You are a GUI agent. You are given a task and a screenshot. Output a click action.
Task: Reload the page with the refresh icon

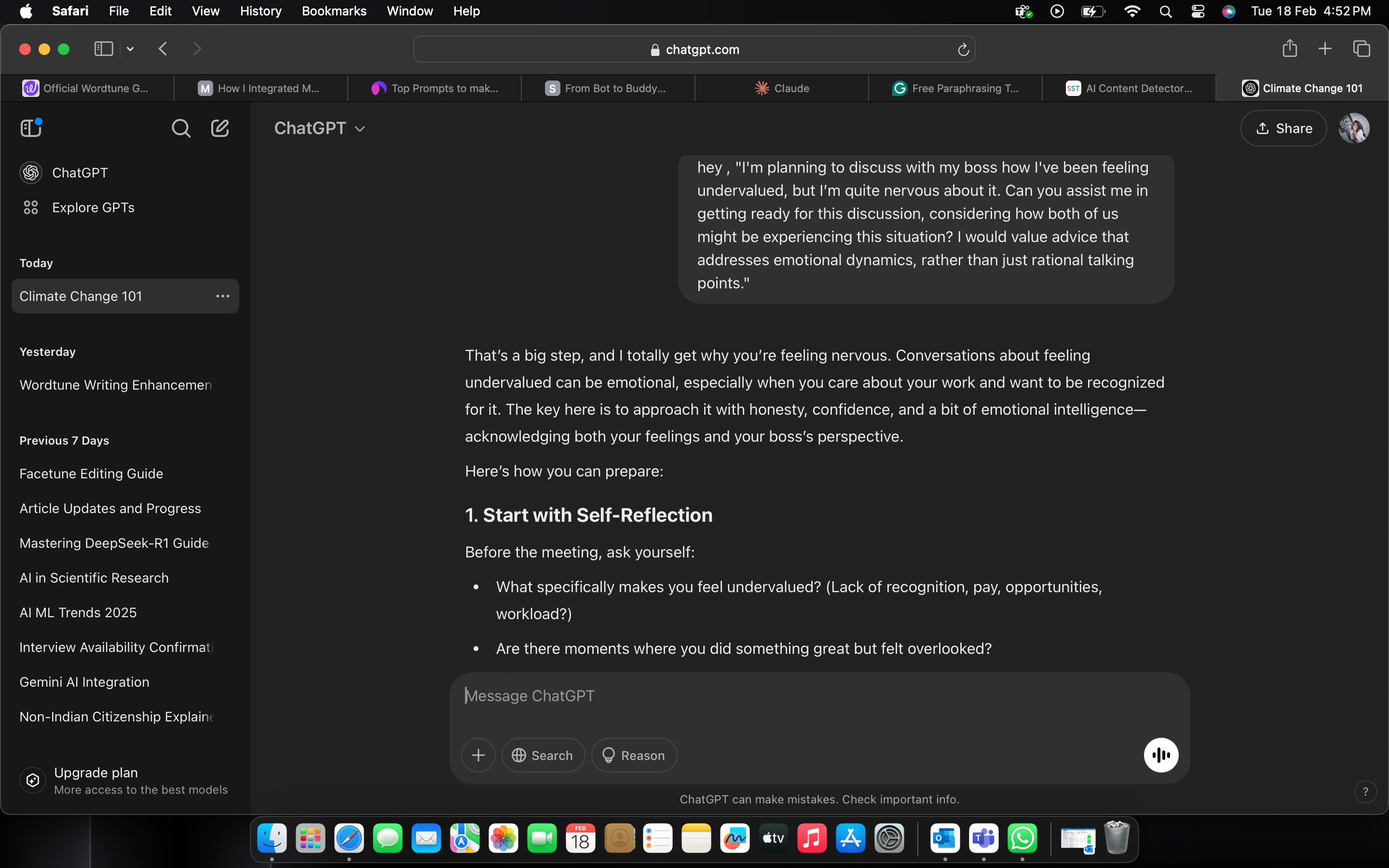coord(963,50)
